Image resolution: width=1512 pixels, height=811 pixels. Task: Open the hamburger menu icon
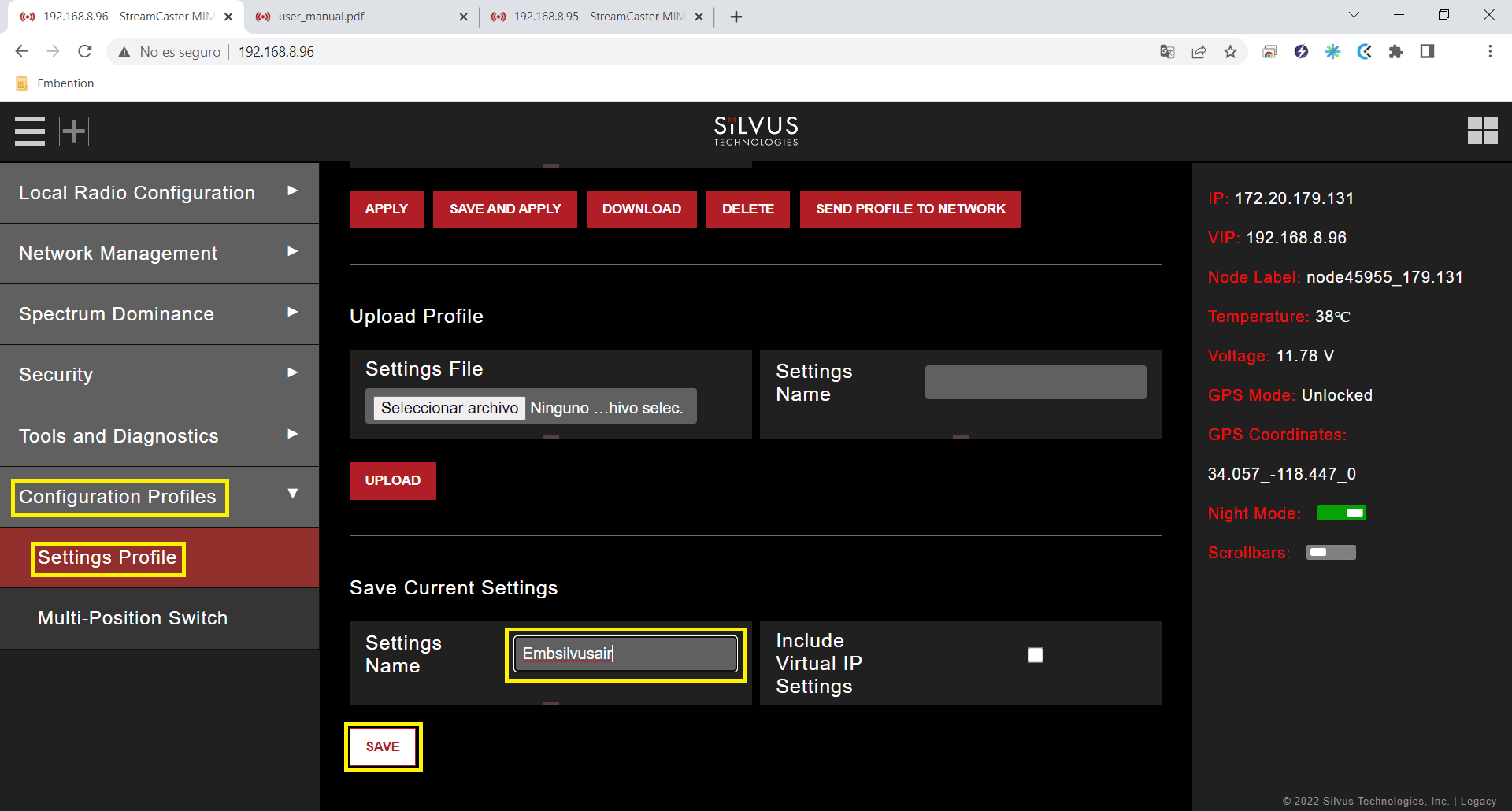30,131
